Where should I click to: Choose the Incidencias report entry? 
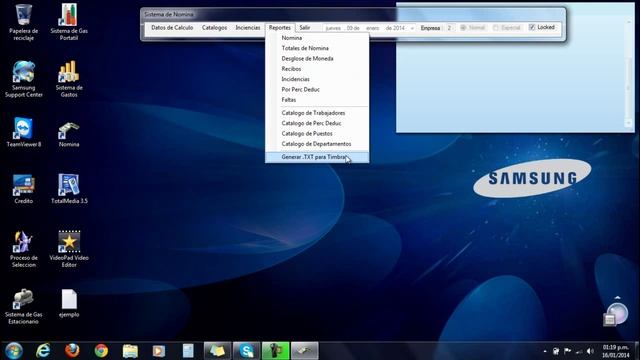coord(317,79)
